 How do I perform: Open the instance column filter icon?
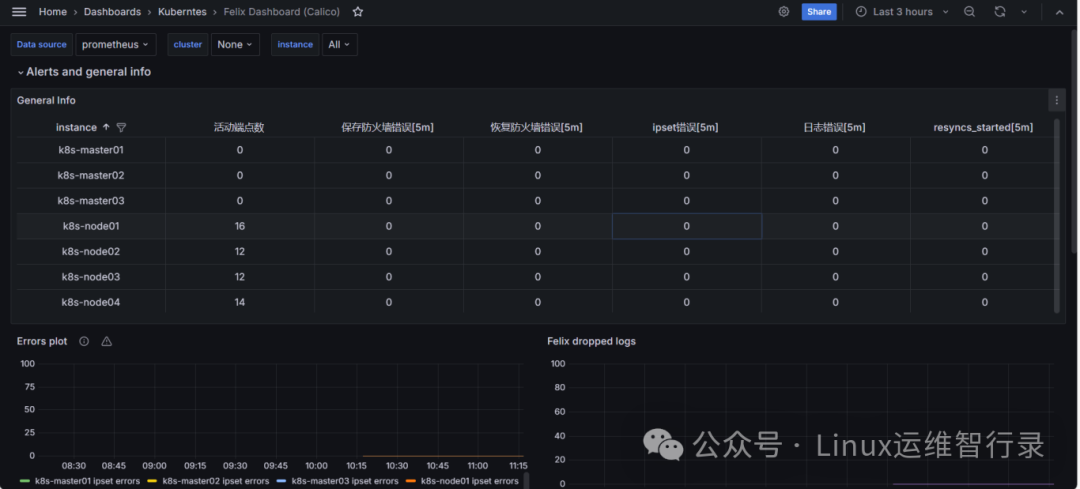coord(121,127)
